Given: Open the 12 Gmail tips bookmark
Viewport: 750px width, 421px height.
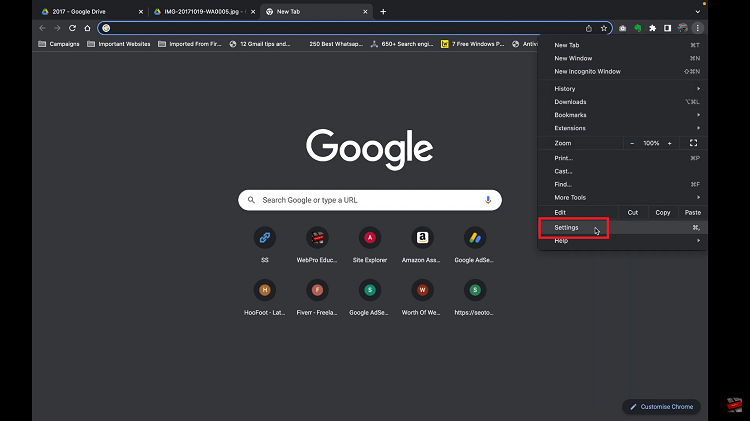Looking at the screenshot, I should click(x=260, y=44).
